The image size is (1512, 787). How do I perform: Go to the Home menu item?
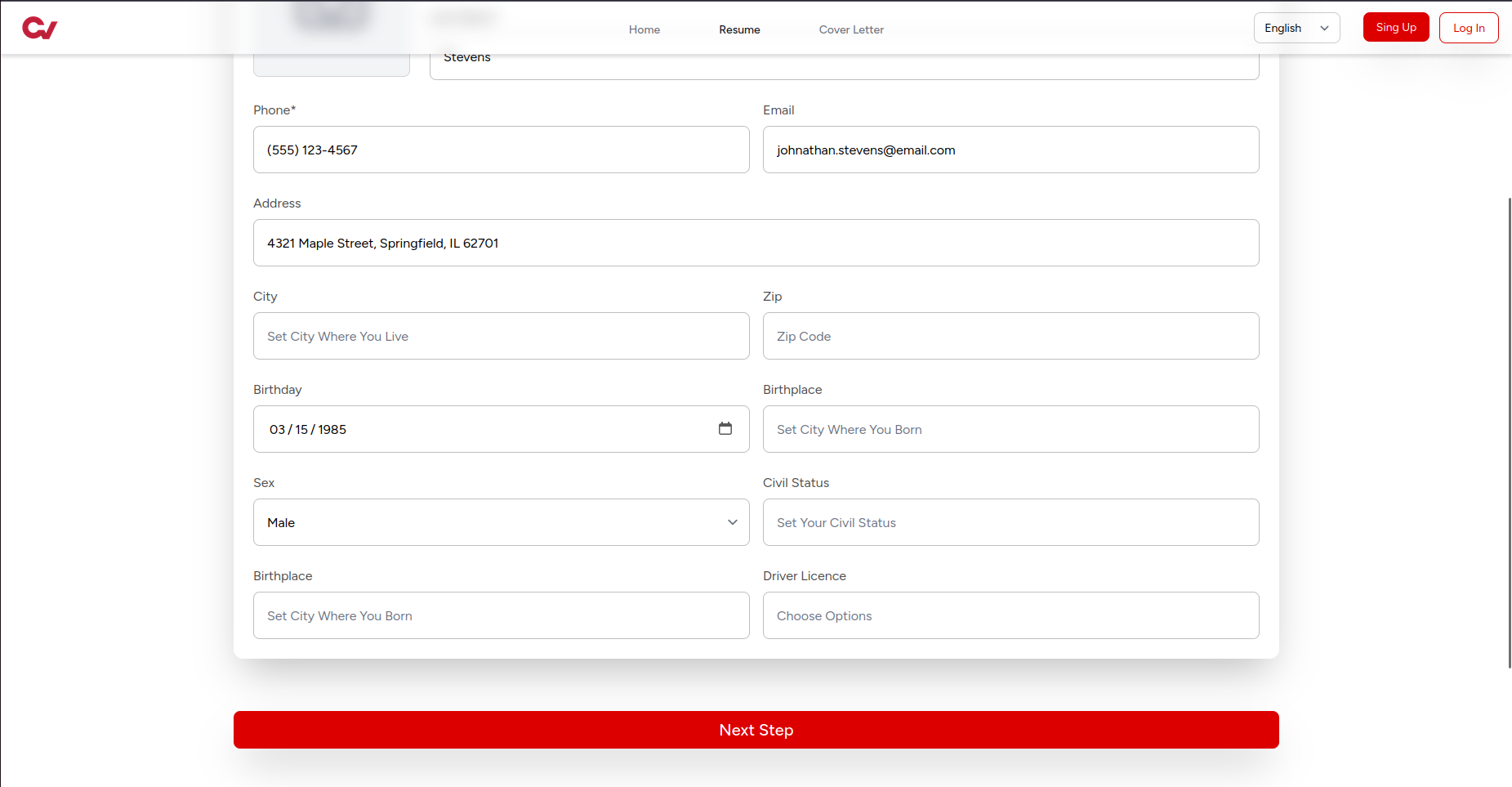pos(644,29)
